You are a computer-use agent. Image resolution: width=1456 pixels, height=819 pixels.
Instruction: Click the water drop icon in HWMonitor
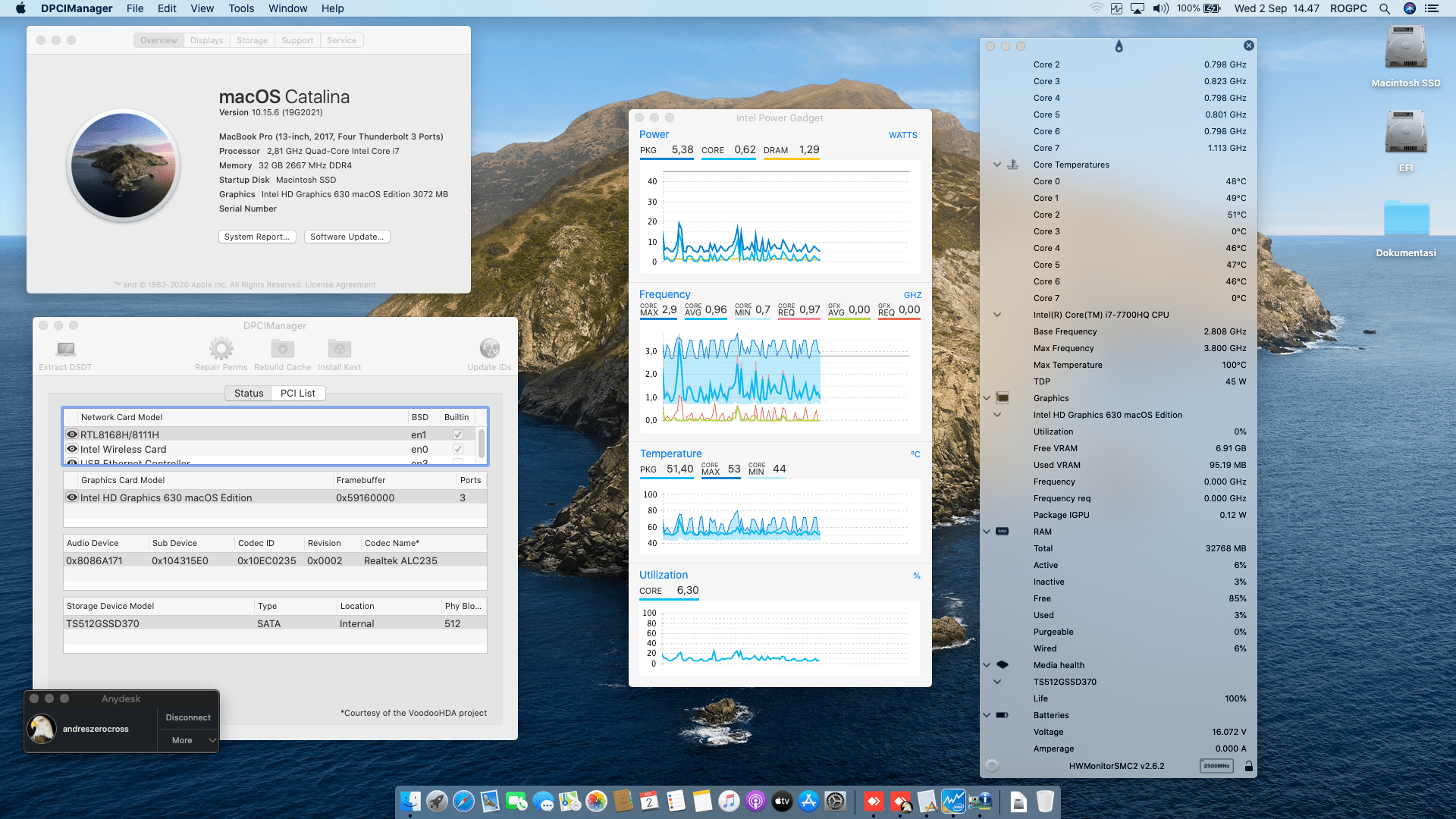coord(1119,46)
